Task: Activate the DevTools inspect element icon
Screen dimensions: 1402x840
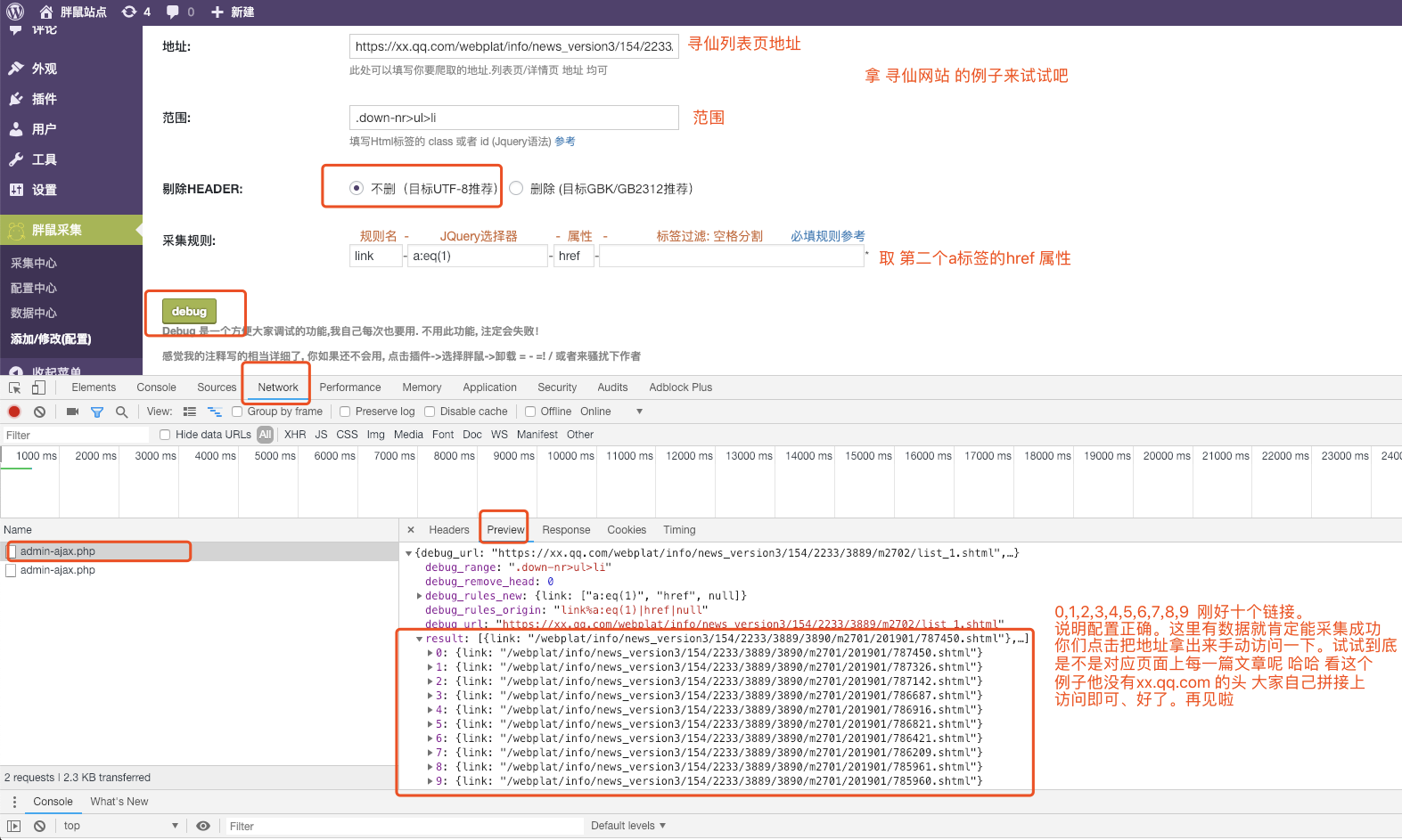Action: (x=15, y=387)
